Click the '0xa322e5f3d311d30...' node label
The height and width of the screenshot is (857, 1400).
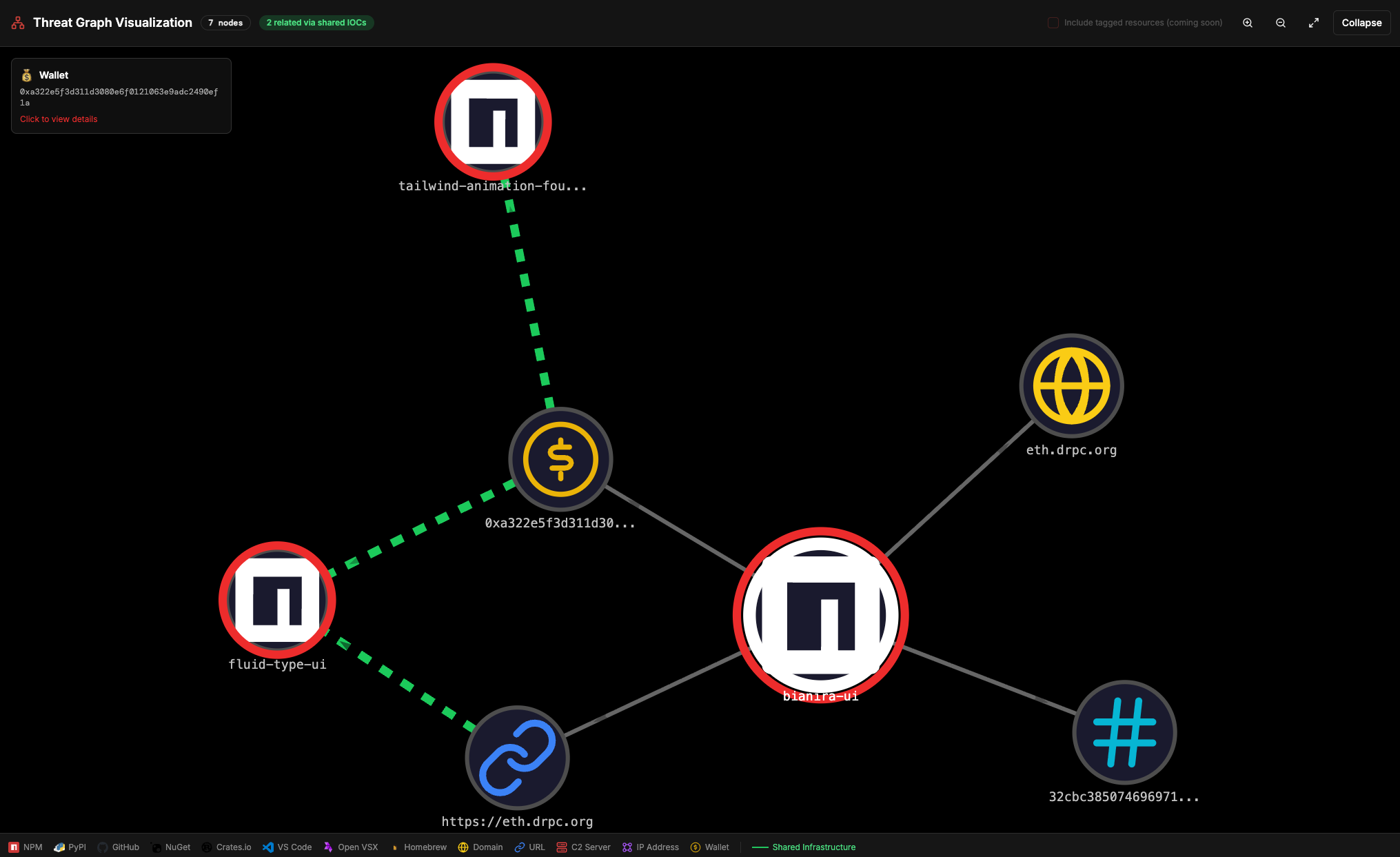[560, 523]
